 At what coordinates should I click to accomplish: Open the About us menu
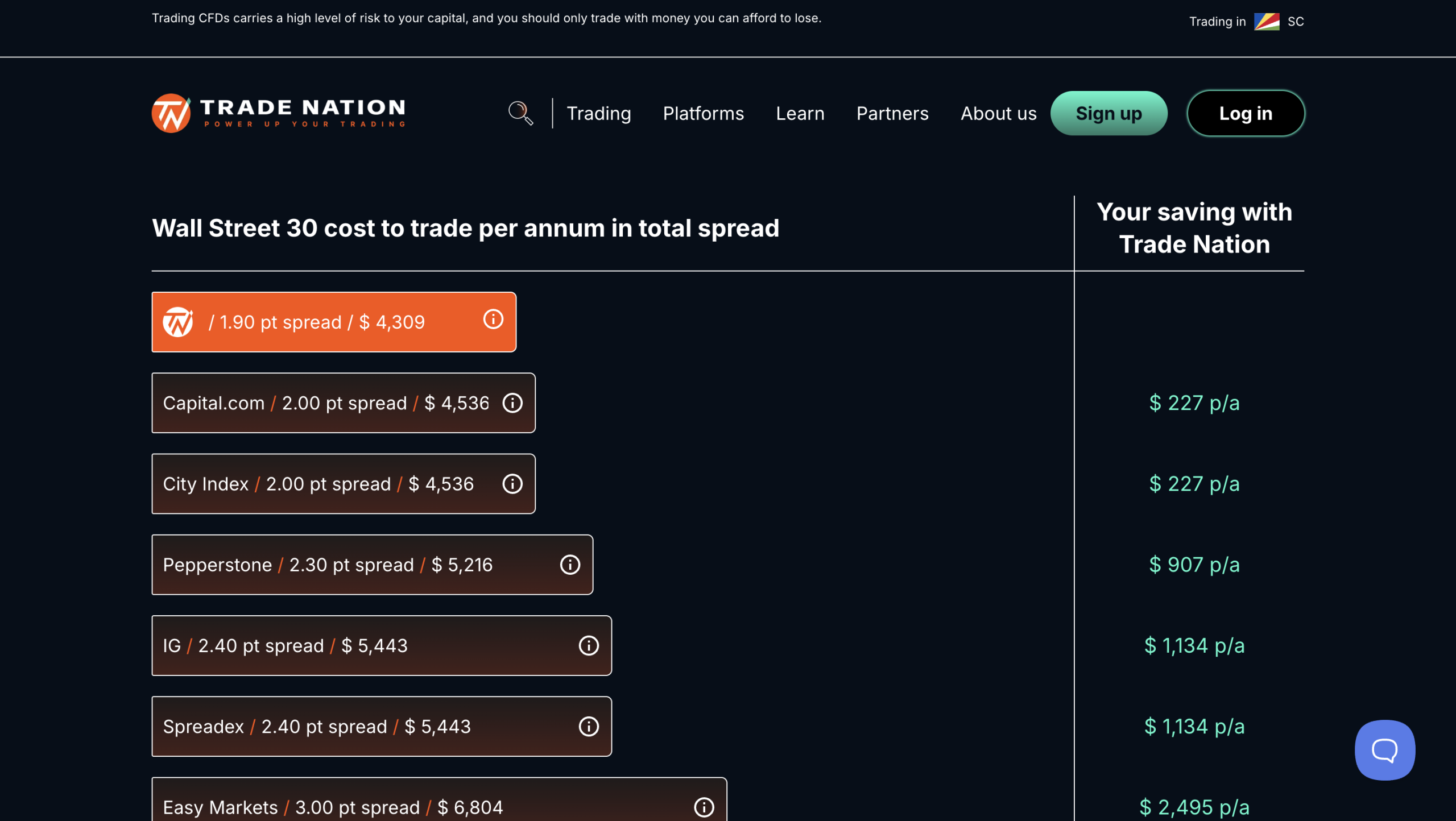(999, 113)
